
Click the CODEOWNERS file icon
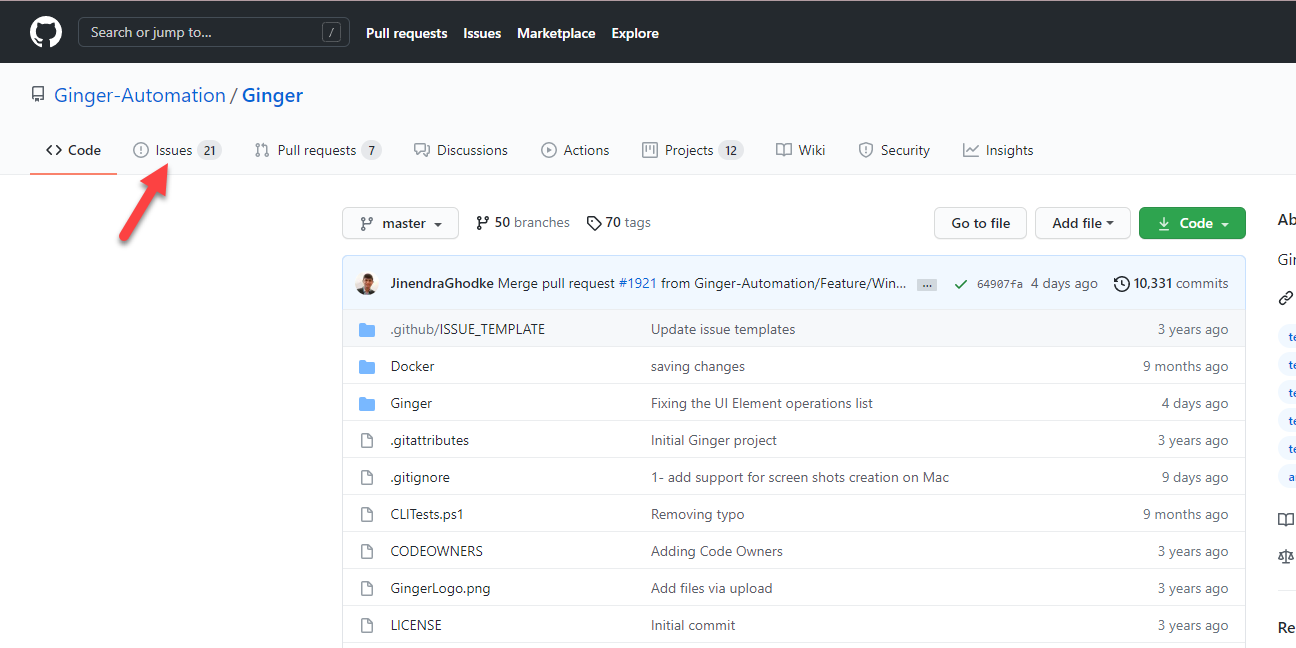[367, 551]
